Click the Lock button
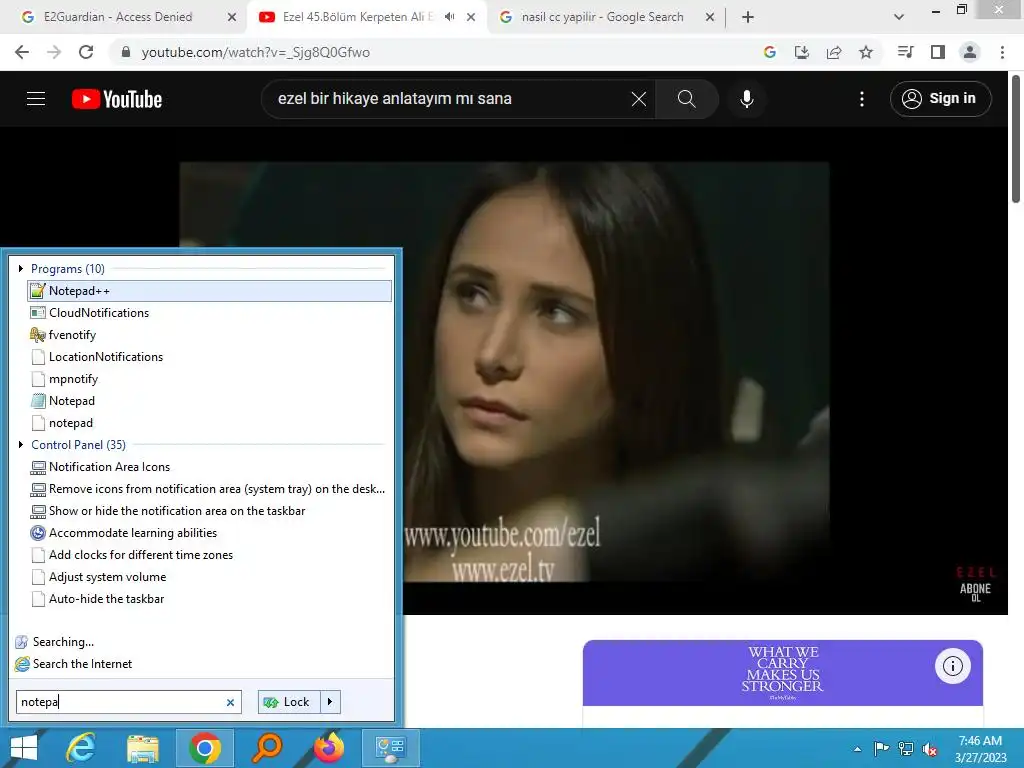 coord(289,702)
